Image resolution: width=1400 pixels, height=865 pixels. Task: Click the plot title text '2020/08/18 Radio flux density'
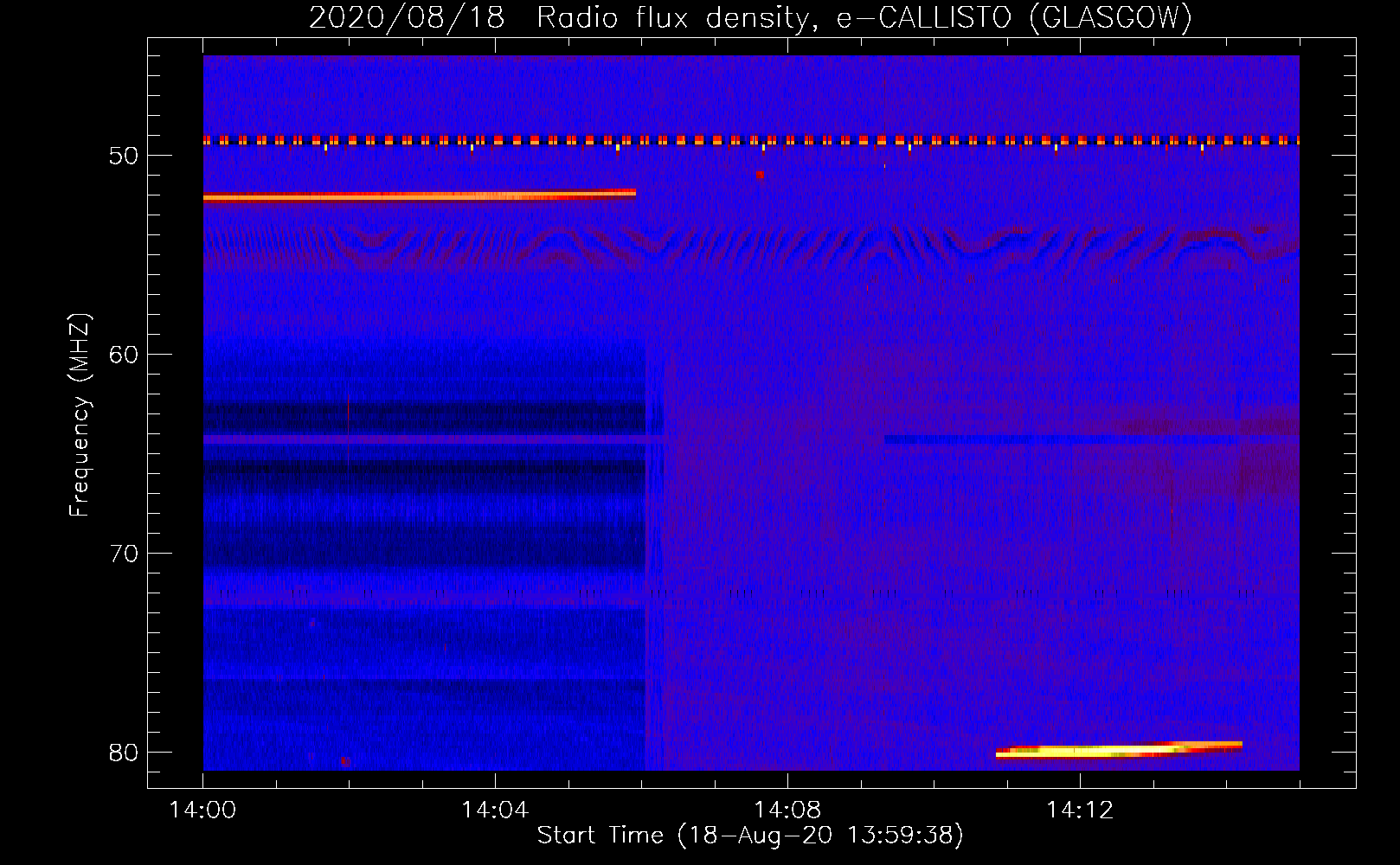click(x=562, y=17)
